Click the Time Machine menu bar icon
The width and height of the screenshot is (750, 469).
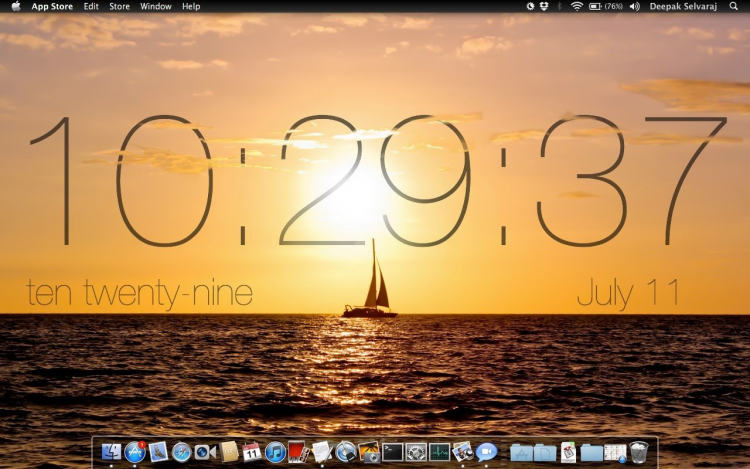(530, 6)
